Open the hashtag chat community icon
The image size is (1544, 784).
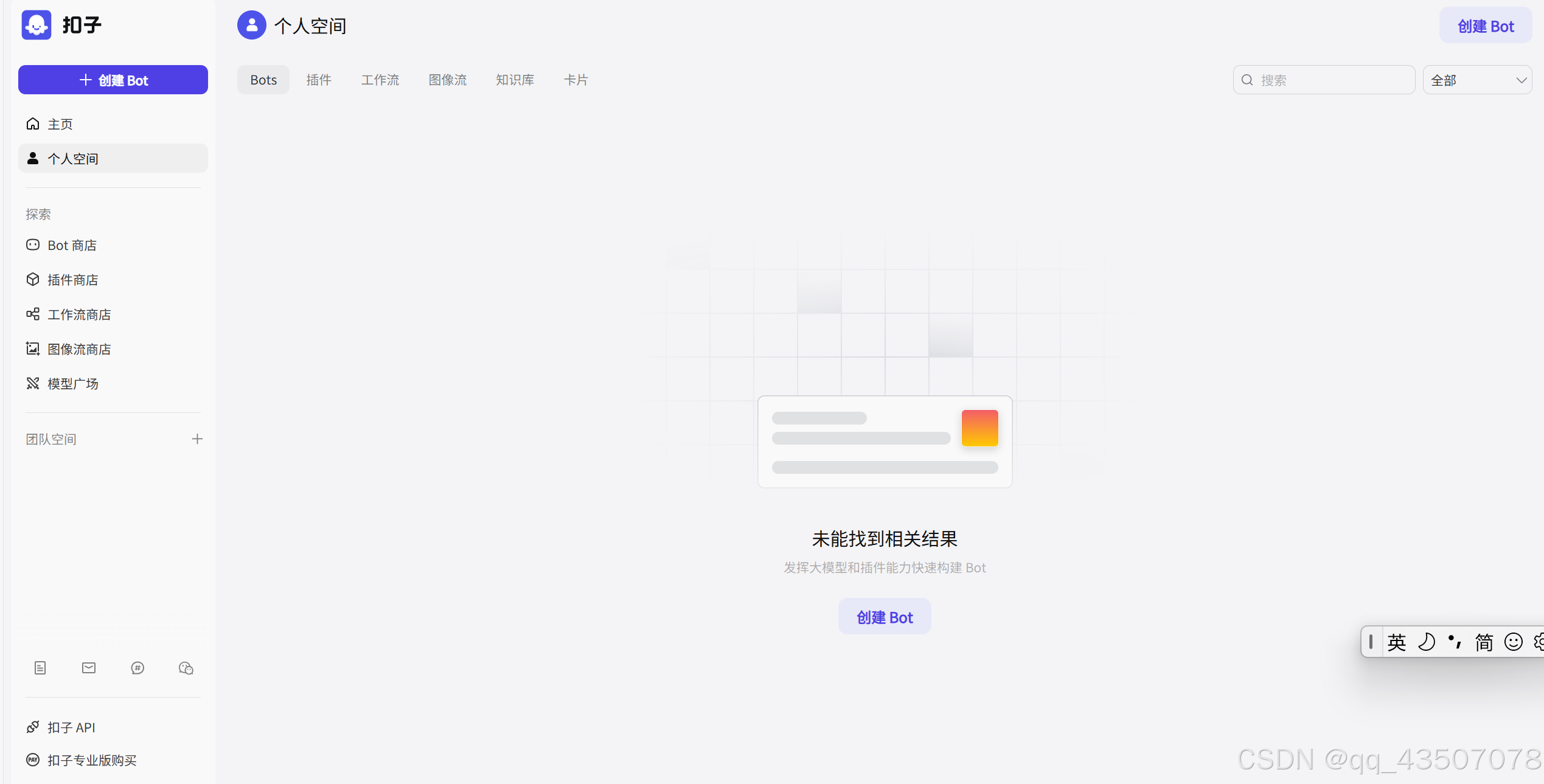137,668
